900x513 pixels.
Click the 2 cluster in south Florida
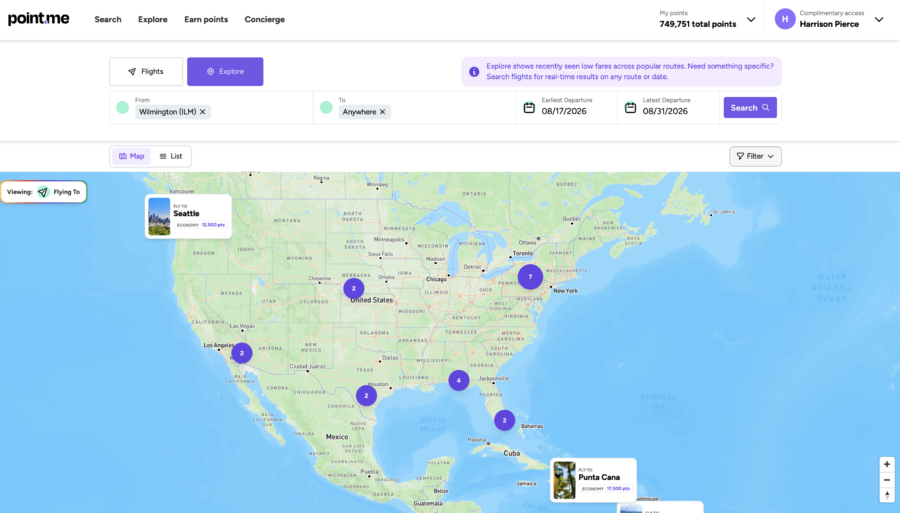pyautogui.click(x=505, y=420)
